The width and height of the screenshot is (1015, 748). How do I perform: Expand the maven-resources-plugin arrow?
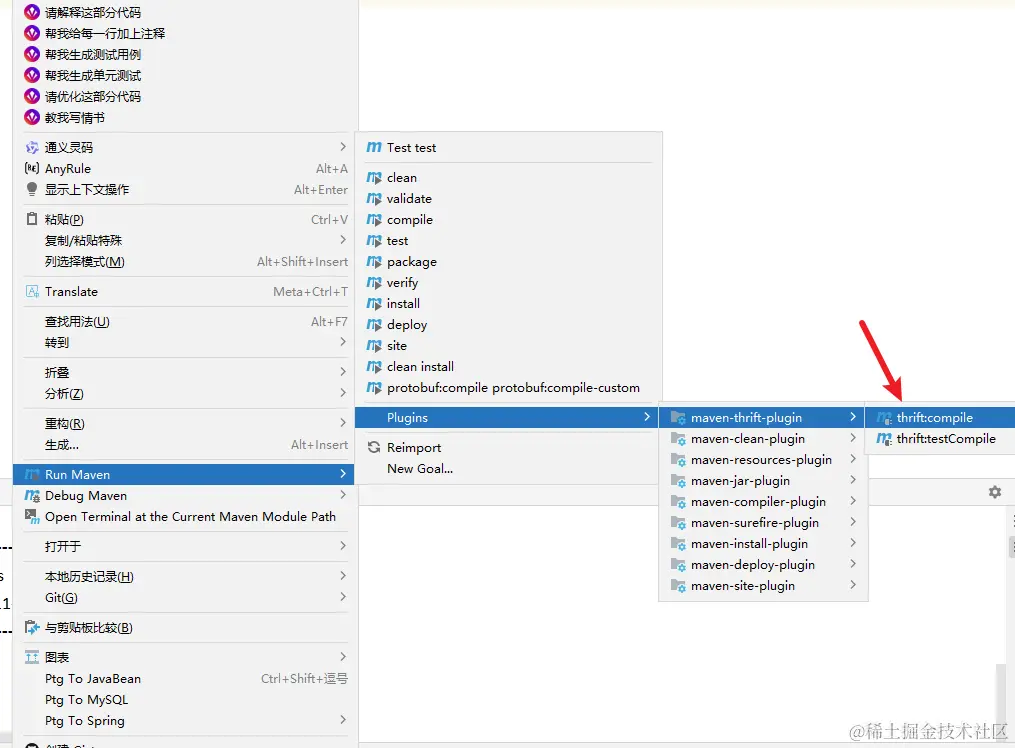[x=853, y=459]
